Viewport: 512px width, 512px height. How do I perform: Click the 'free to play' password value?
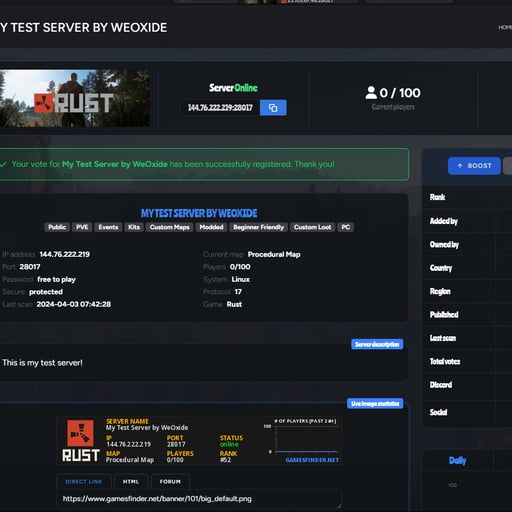pos(56,279)
